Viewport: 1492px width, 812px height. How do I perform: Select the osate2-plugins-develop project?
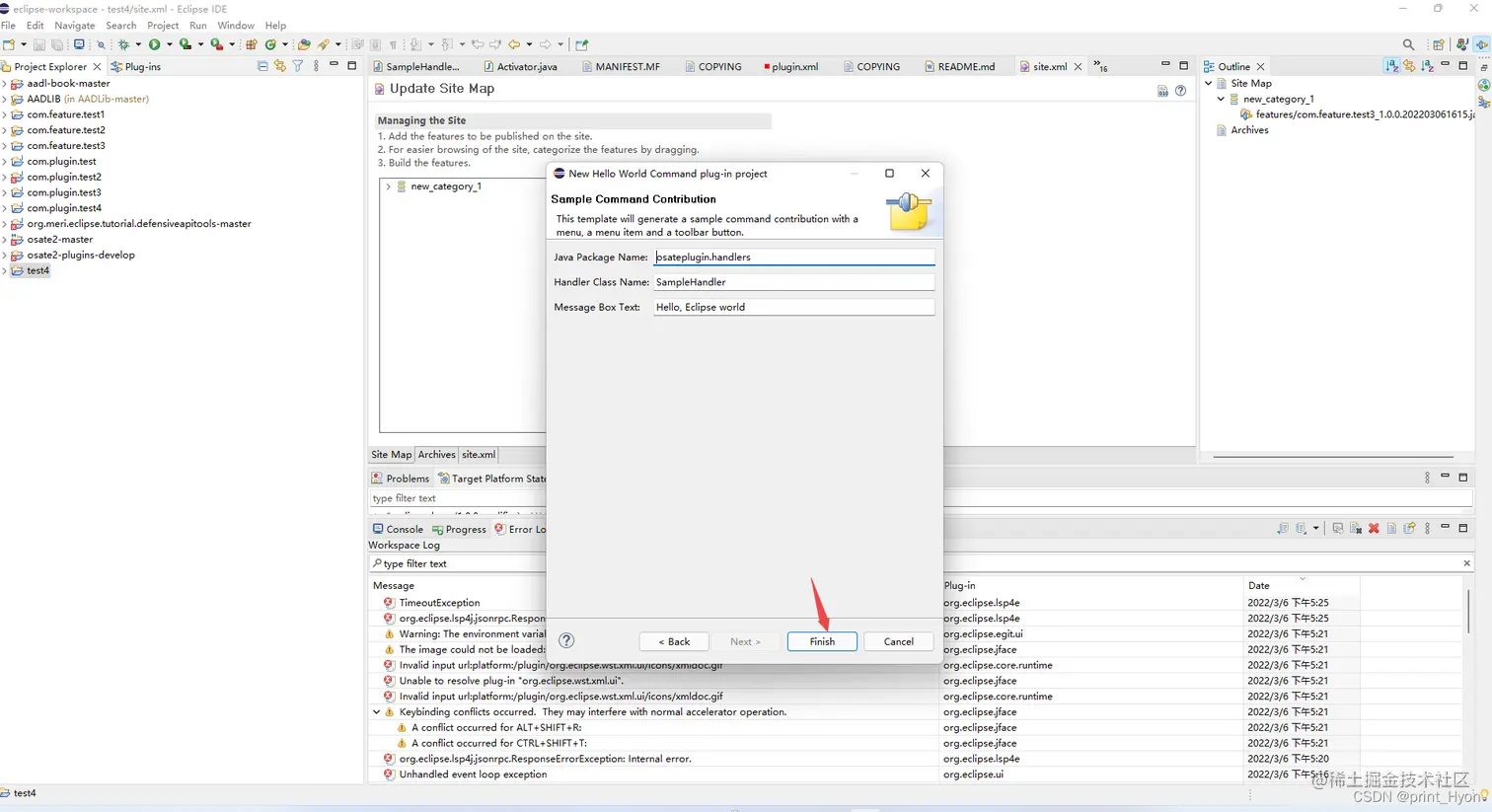(81, 255)
